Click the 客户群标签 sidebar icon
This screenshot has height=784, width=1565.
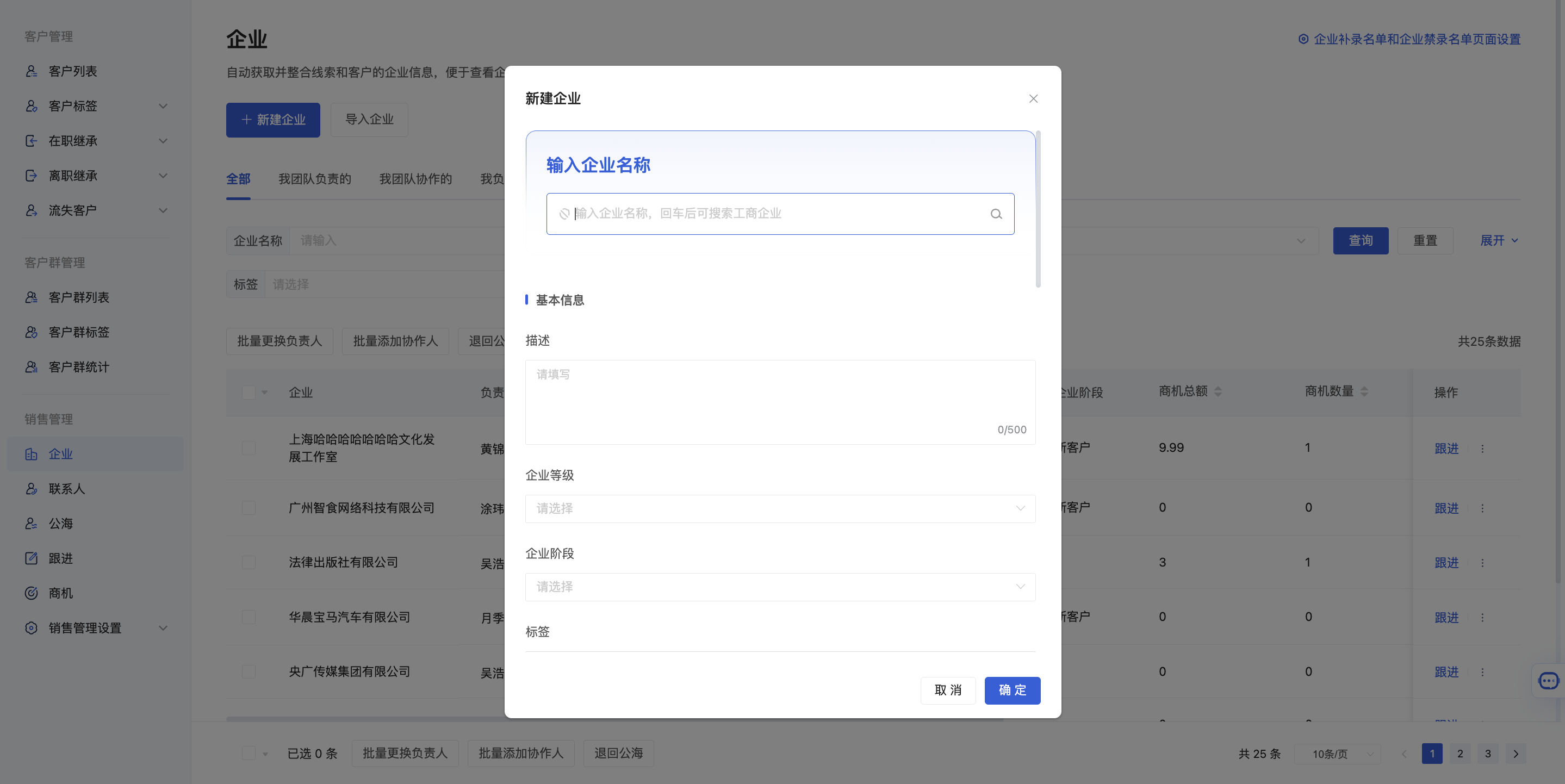click(32, 332)
